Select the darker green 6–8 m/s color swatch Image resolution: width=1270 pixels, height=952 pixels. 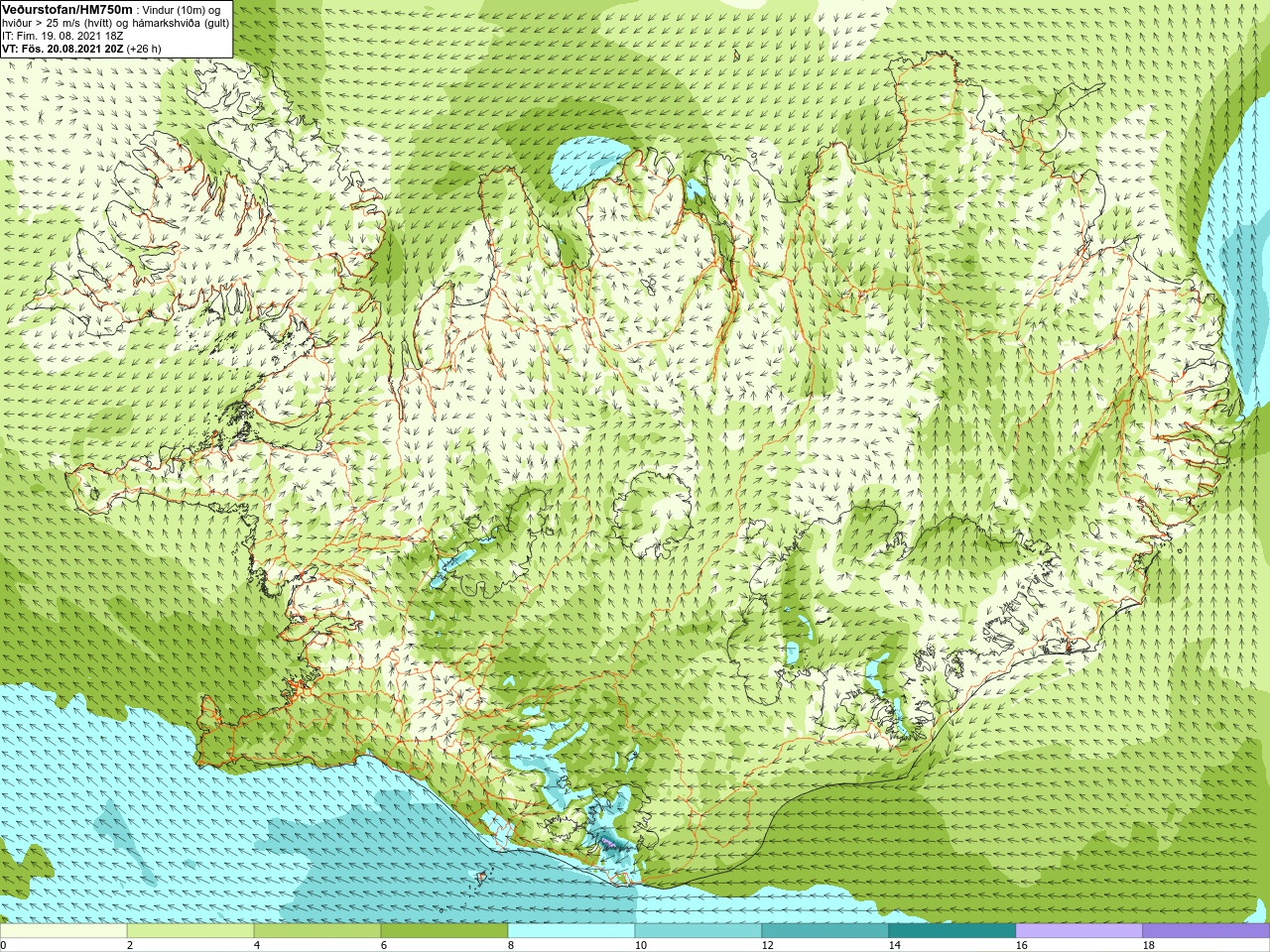click(444, 931)
